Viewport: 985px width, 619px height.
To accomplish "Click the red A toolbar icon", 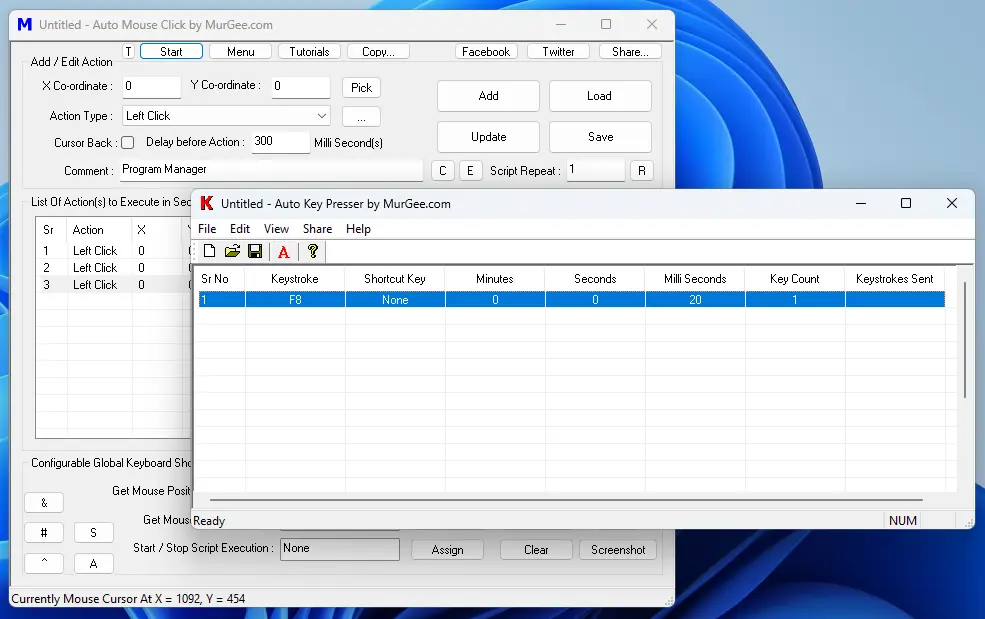I will tap(284, 252).
